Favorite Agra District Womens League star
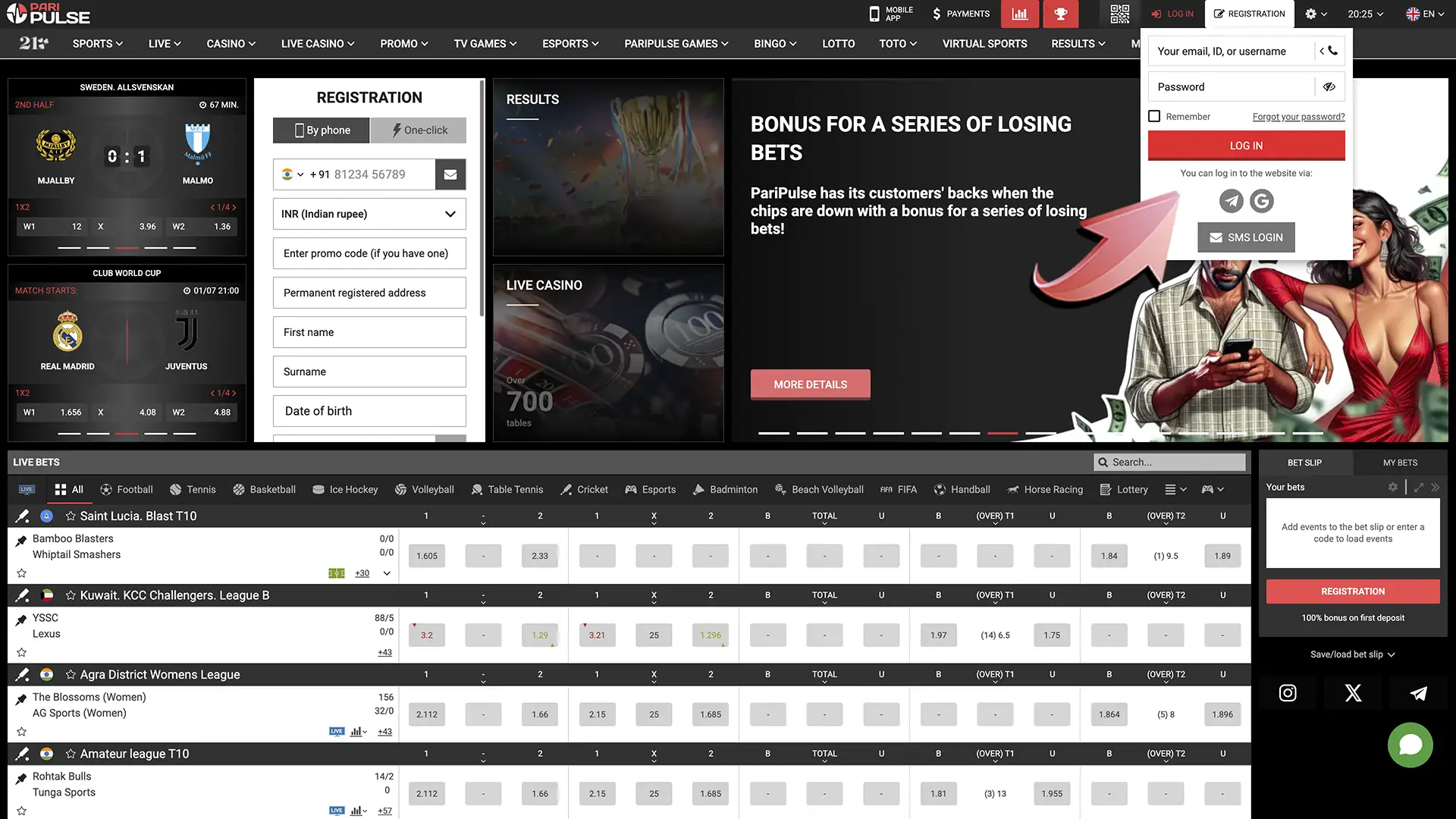 tap(71, 674)
